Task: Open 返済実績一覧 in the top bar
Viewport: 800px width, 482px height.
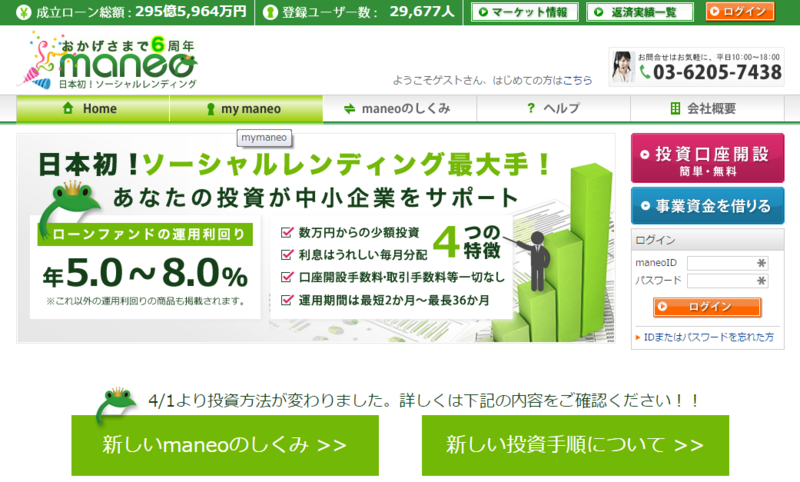Action: (640, 12)
